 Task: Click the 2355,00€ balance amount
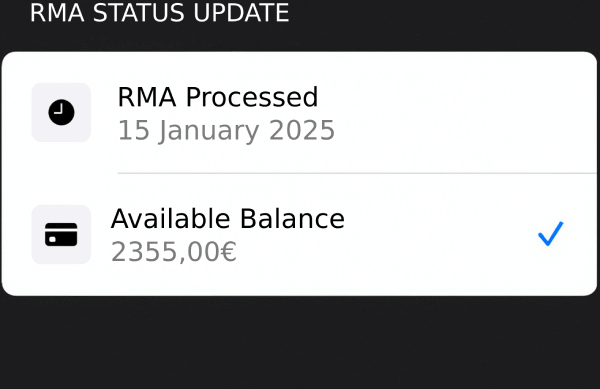tap(174, 252)
